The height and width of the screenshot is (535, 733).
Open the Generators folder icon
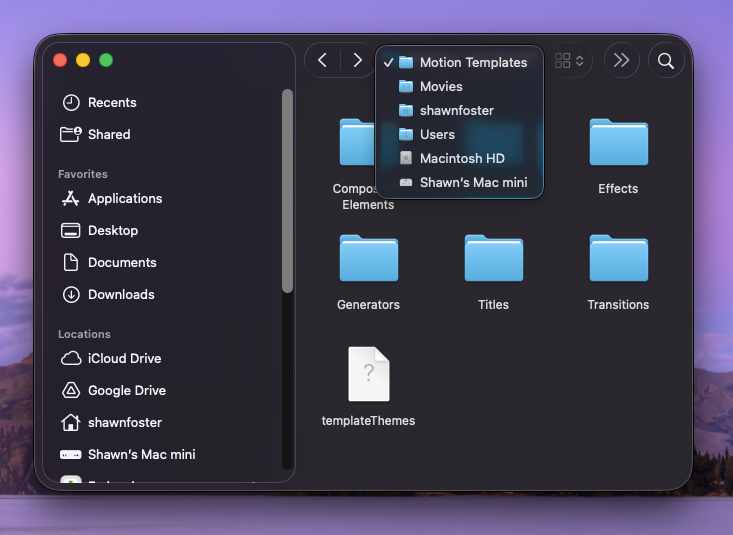tap(368, 260)
